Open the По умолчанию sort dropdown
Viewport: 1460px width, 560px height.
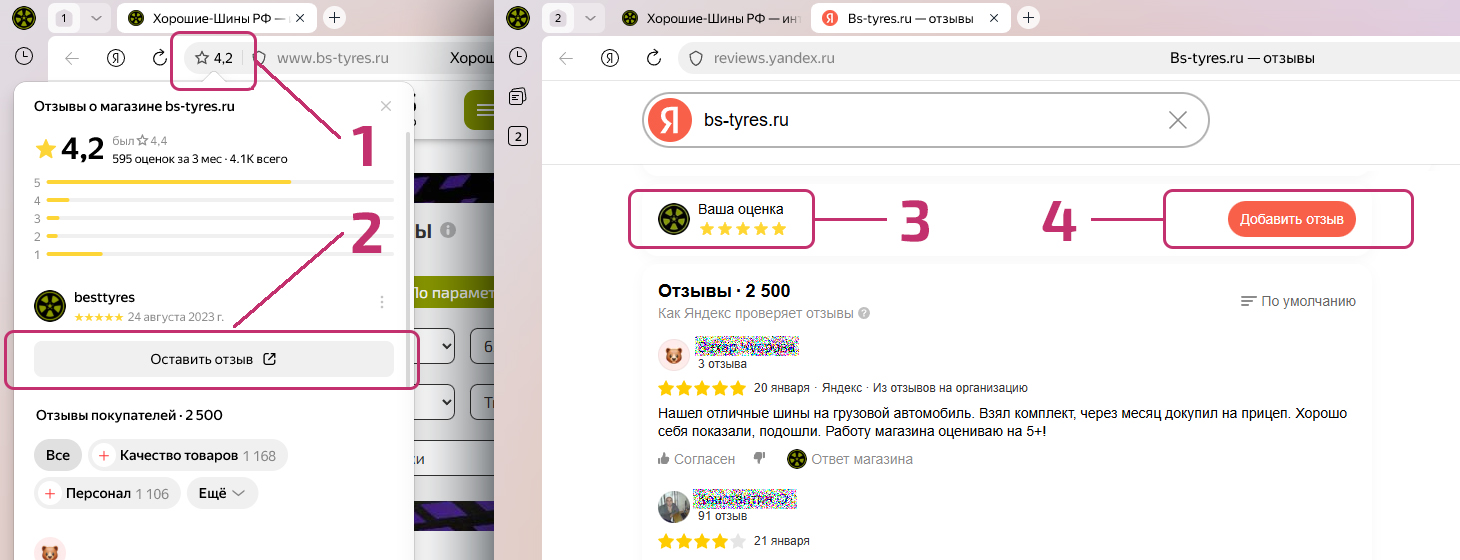point(1298,301)
